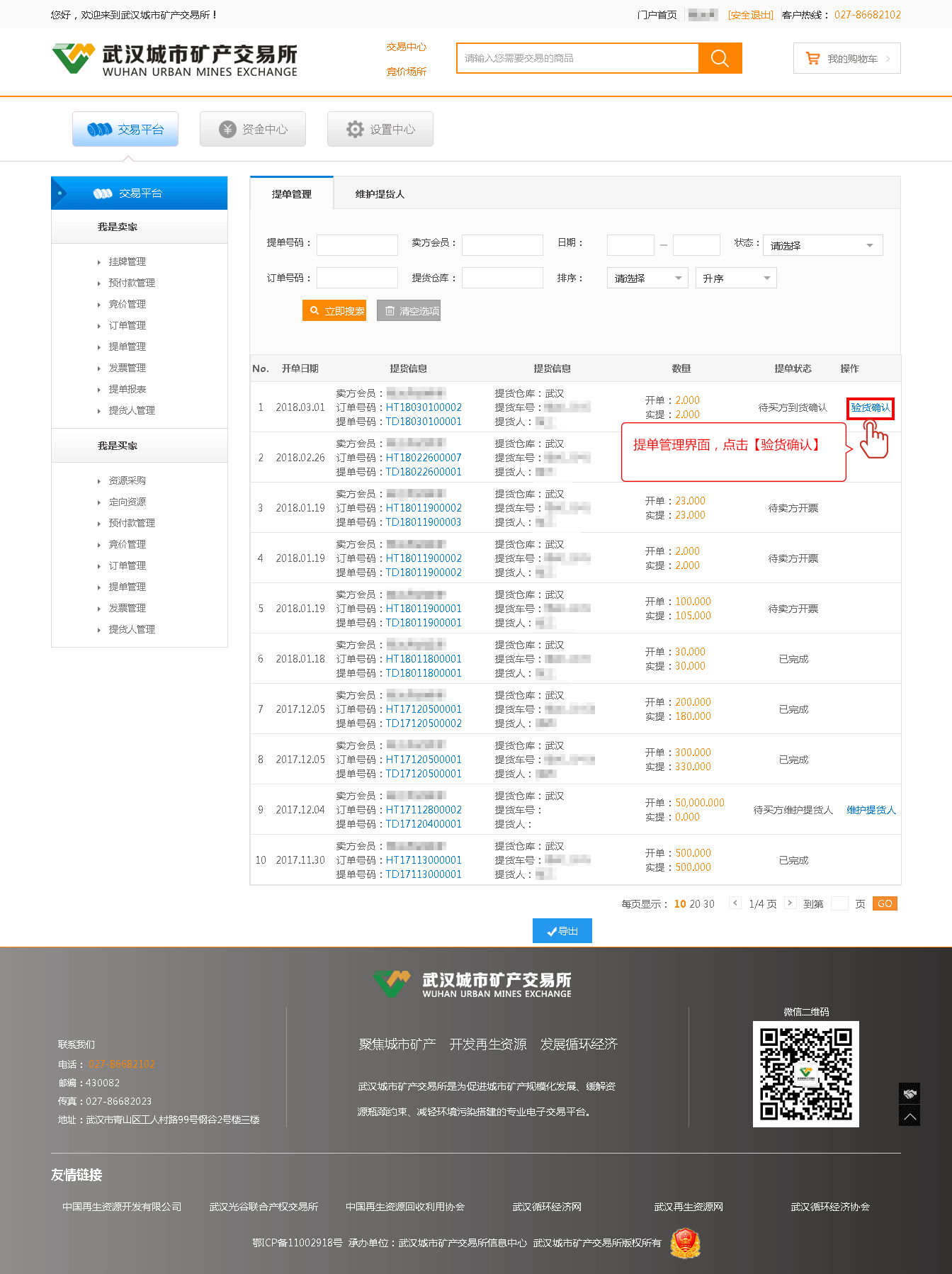Viewport: 952px width, 1274px height.
Task: Click the 提单号码 input field
Action: [357, 245]
